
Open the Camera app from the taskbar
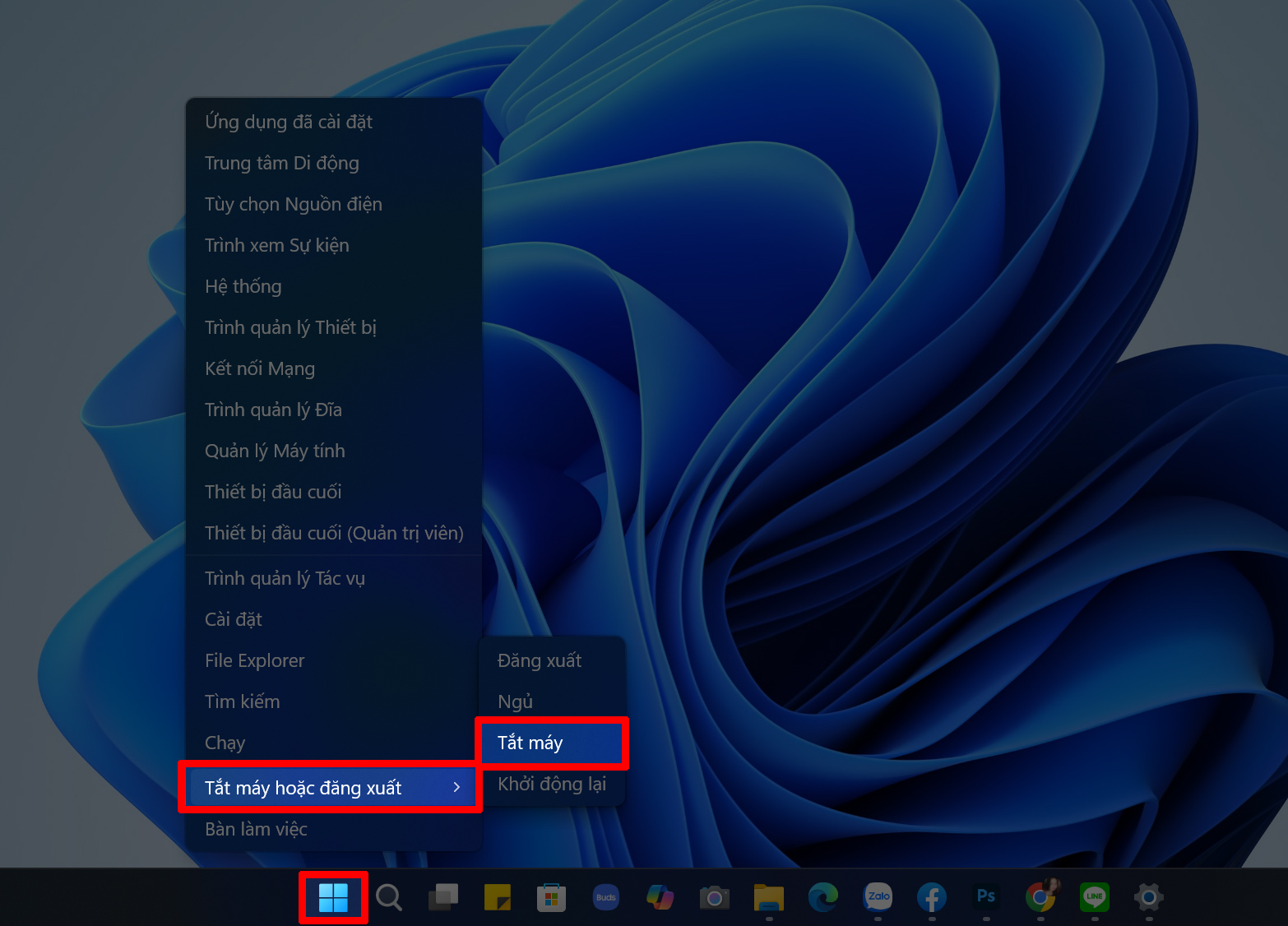pyautogui.click(x=714, y=897)
